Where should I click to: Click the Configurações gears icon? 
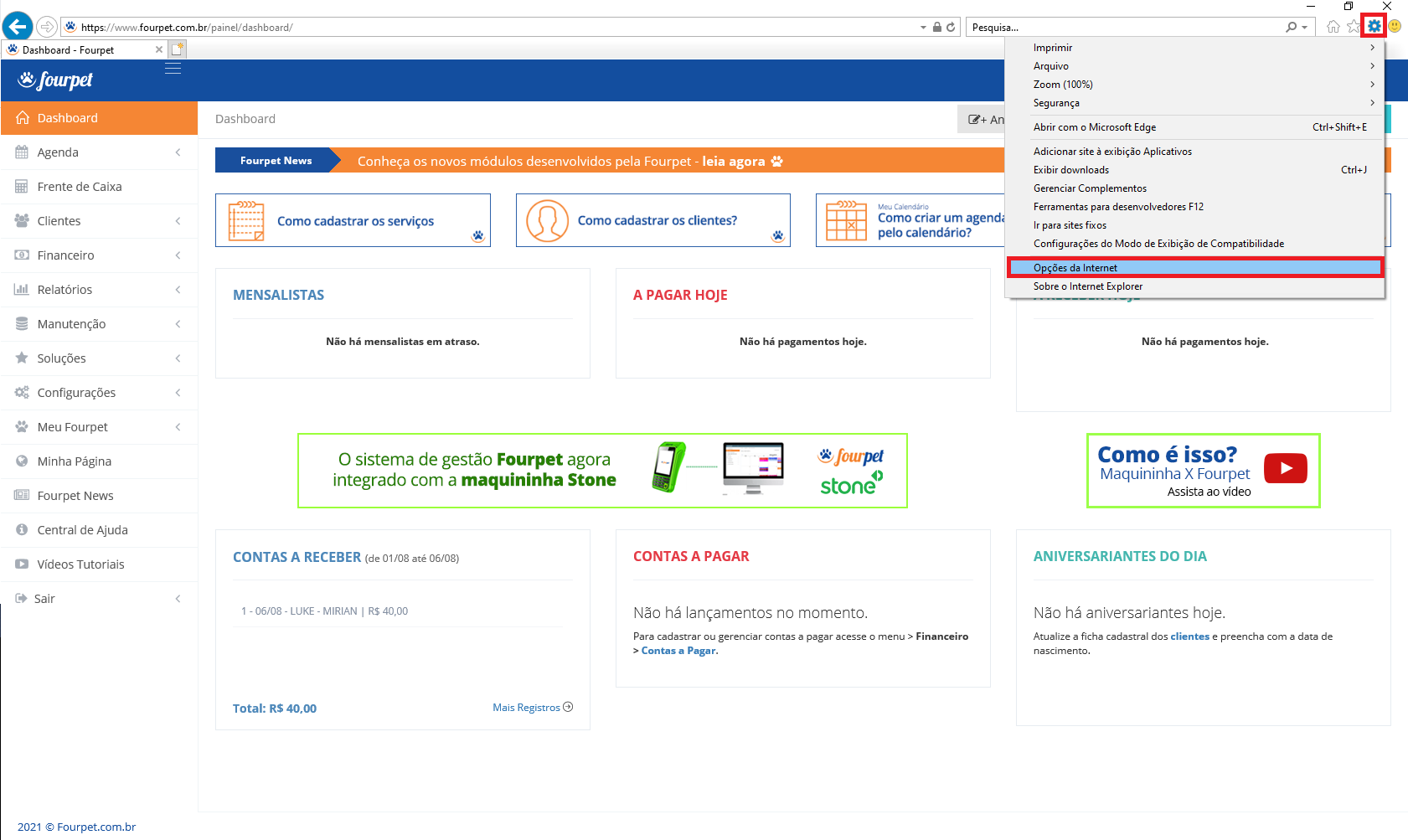(22, 392)
